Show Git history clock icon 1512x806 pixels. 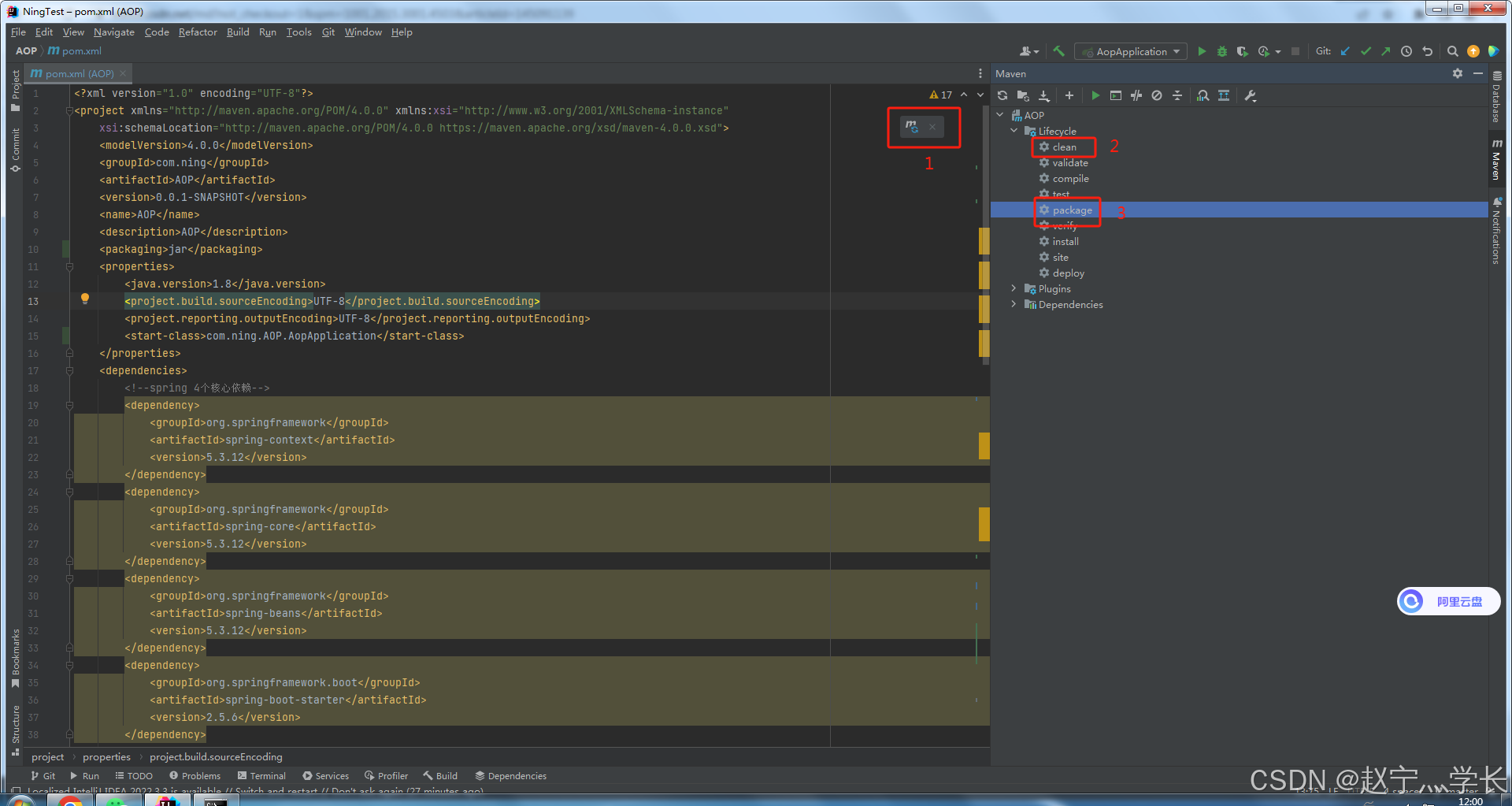(1406, 51)
